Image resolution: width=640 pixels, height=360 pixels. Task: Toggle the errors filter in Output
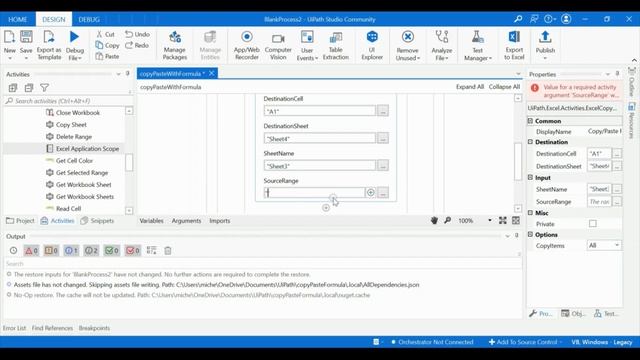[31, 251]
